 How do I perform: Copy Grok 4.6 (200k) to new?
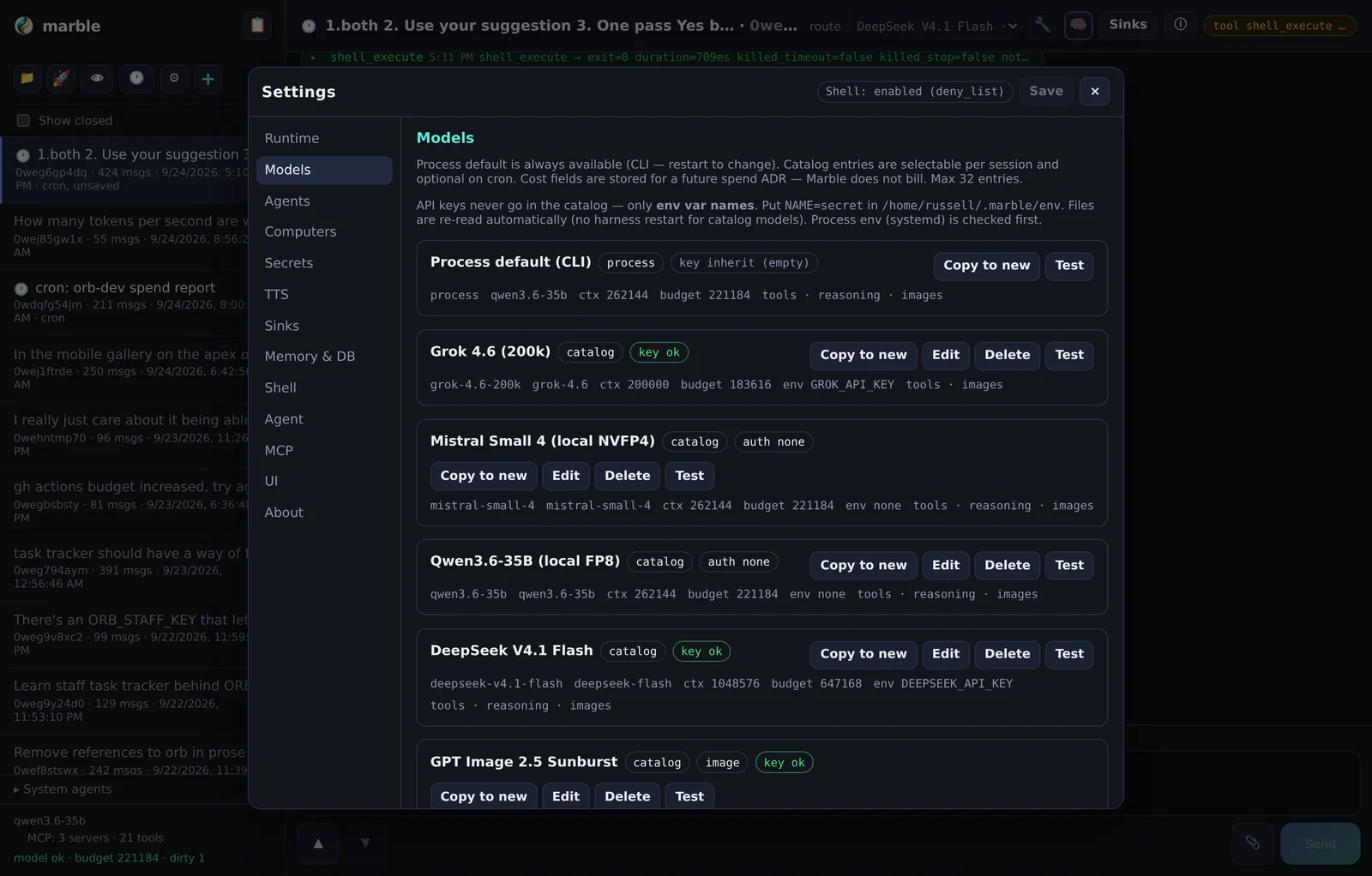(x=864, y=355)
